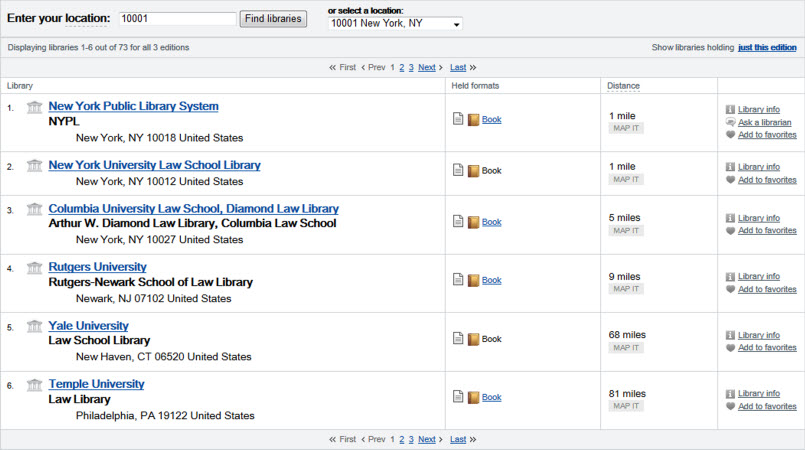The width and height of the screenshot is (805, 450).
Task: Open New York University Law School Library link
Action: point(155,165)
